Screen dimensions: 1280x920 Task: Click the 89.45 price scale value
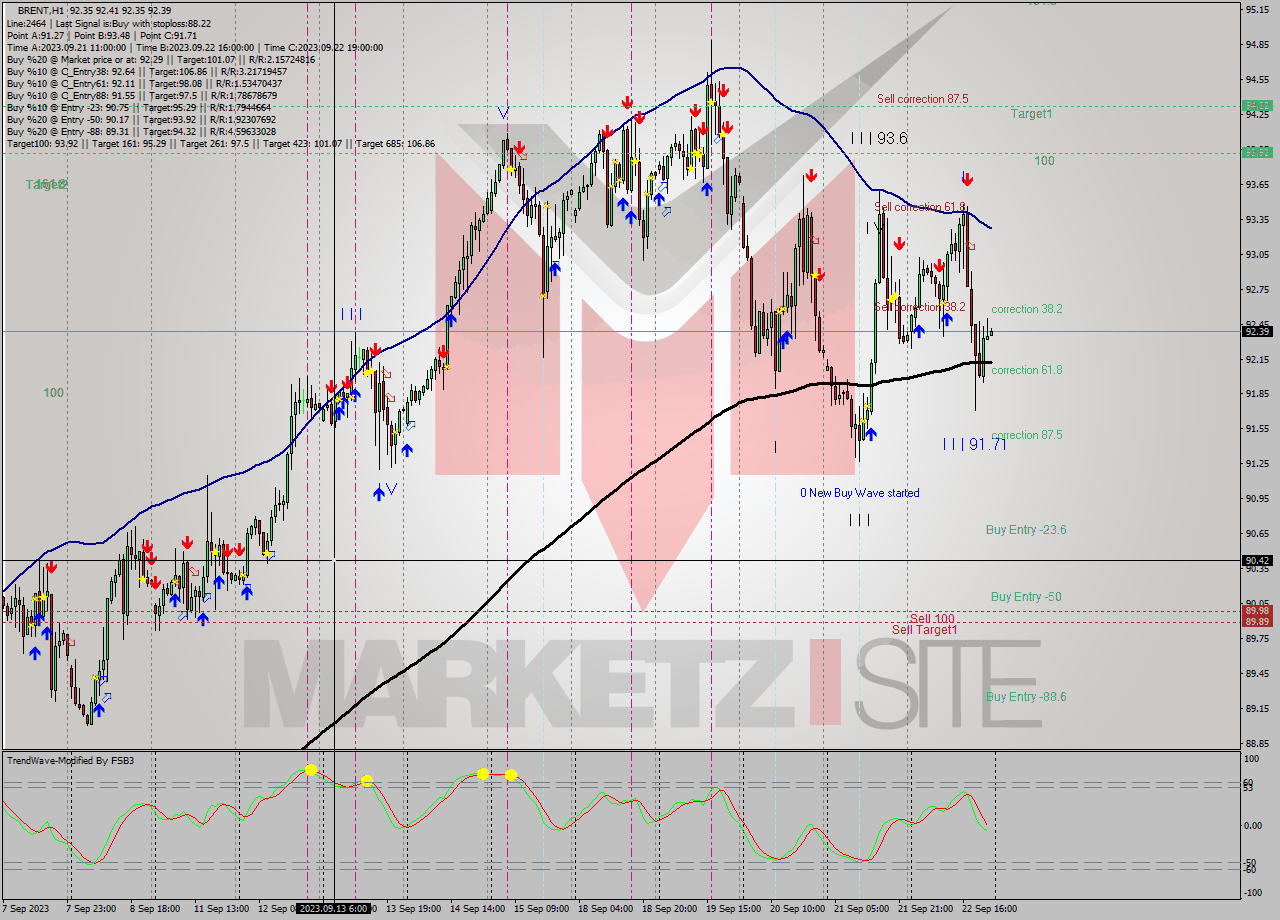tap(1257, 673)
